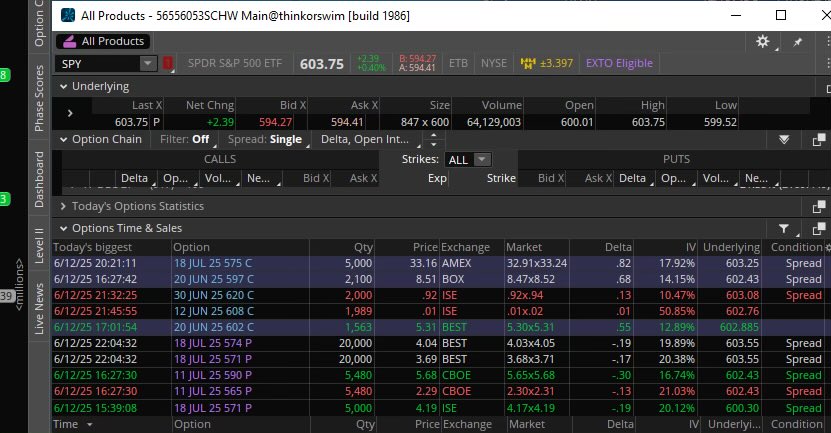Select the 18 JUL 25 574 P option

click(x=213, y=343)
